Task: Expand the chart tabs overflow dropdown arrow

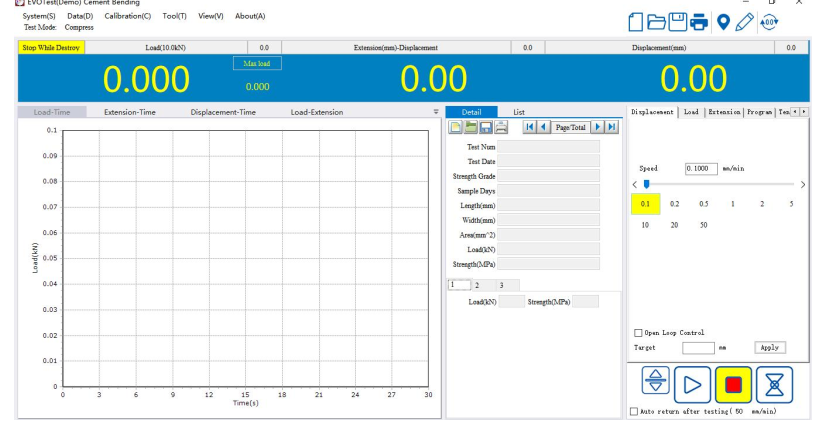Action: click(x=436, y=112)
